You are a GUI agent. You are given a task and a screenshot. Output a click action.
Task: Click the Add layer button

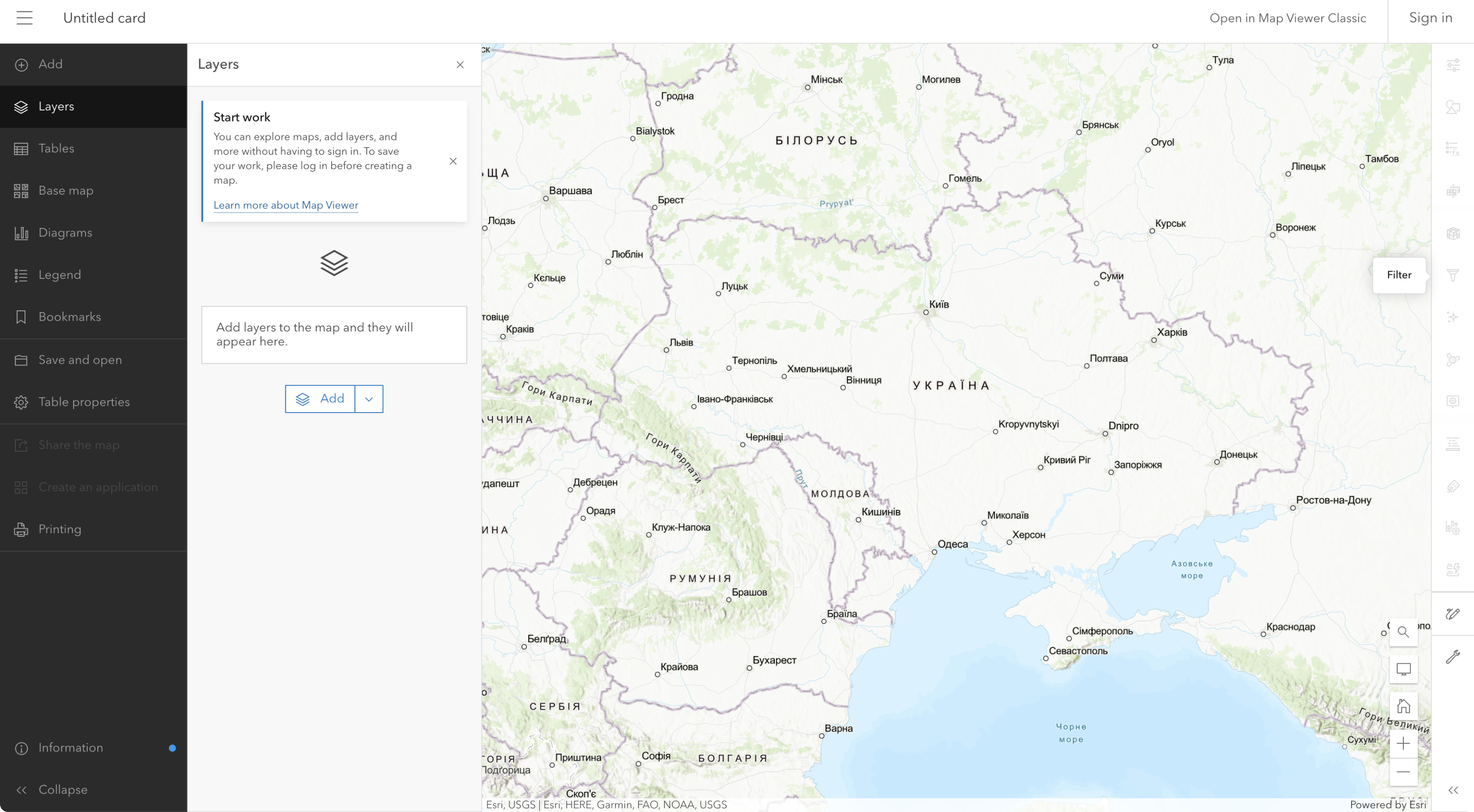(x=320, y=399)
